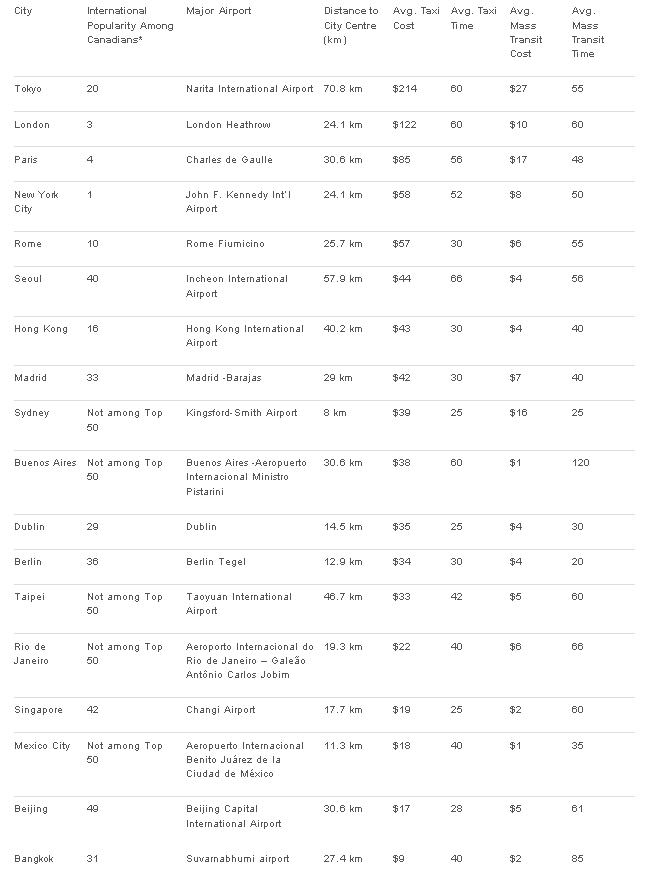Viewport: 645px width, 878px height.
Task: Click the $214 taxi cost cell
Action: pyautogui.click(x=405, y=89)
